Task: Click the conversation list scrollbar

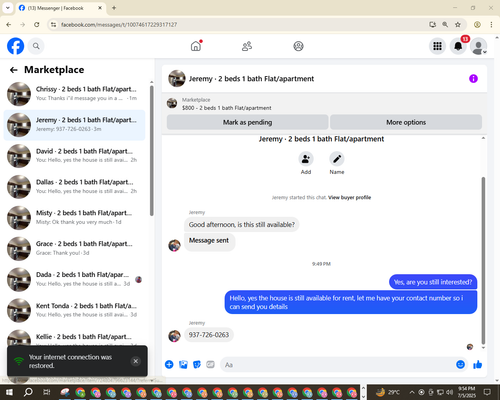Action: (152, 150)
